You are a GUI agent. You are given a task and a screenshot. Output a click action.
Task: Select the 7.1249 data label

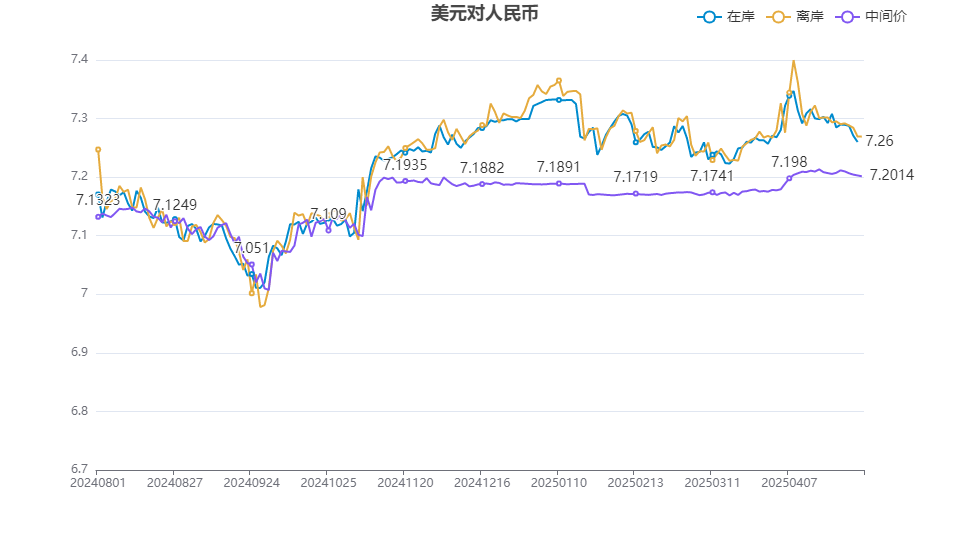[175, 204]
